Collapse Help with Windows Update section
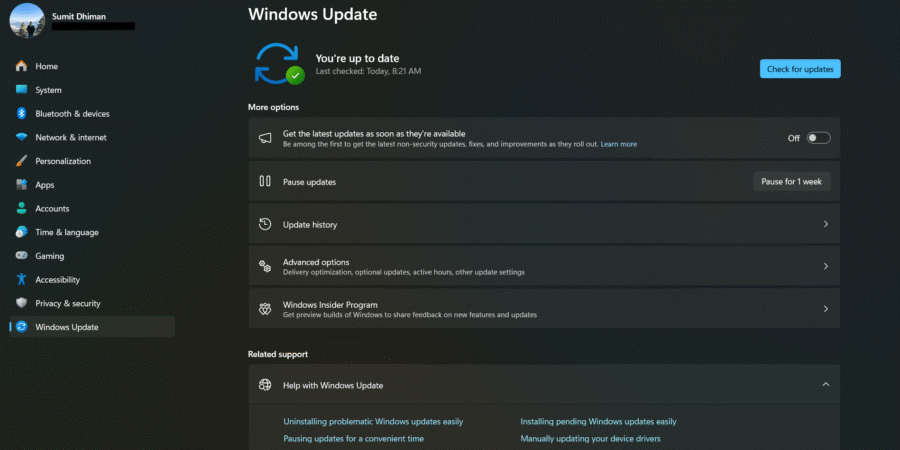 [826, 385]
